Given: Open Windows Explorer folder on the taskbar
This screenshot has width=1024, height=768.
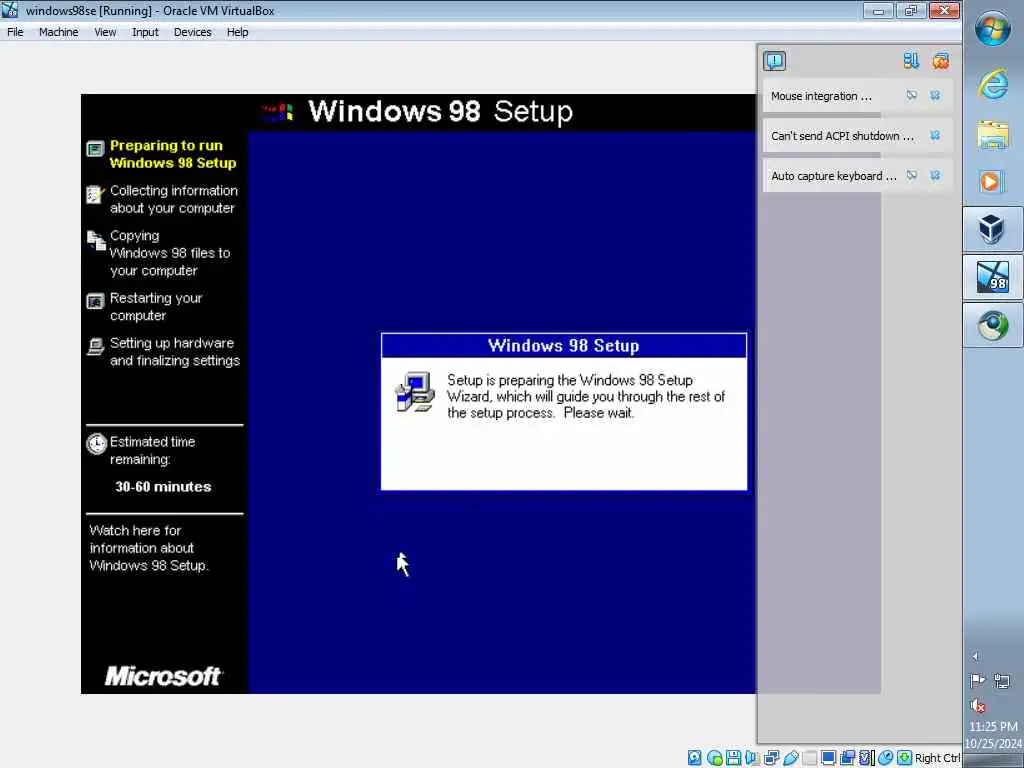Looking at the screenshot, I should pyautogui.click(x=993, y=135).
